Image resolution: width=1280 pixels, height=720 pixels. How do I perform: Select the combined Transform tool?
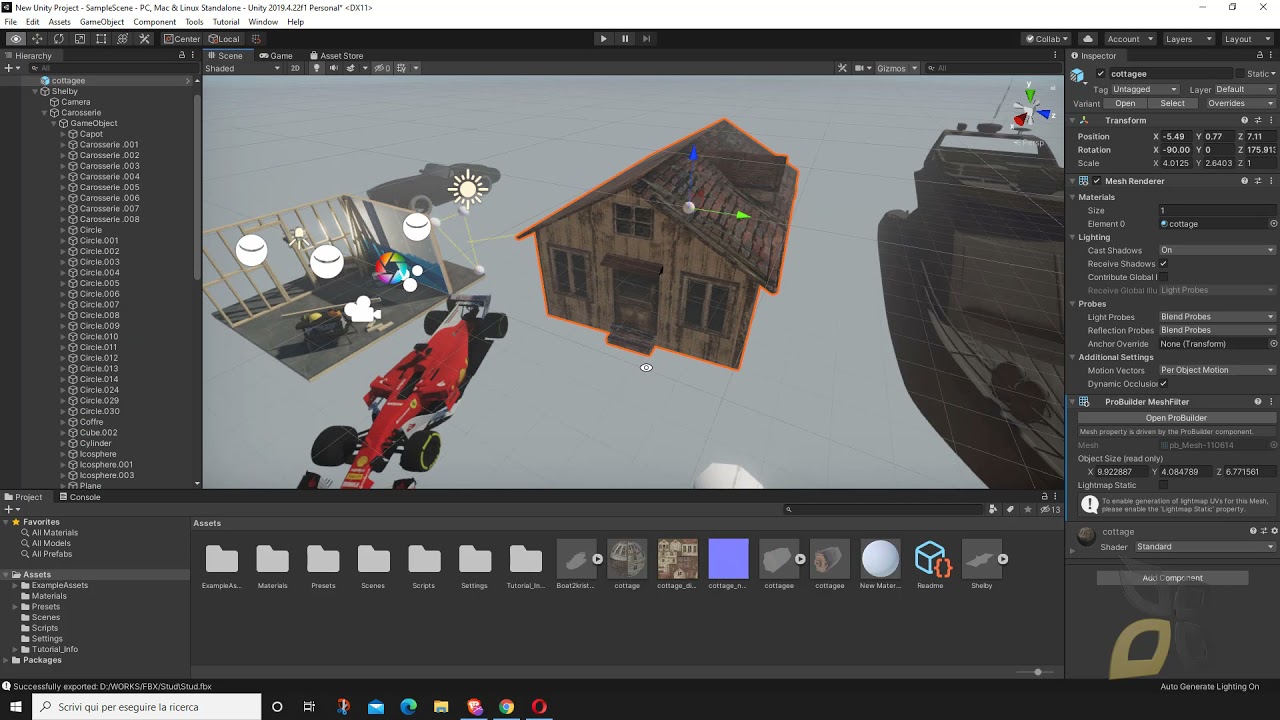tap(122, 39)
